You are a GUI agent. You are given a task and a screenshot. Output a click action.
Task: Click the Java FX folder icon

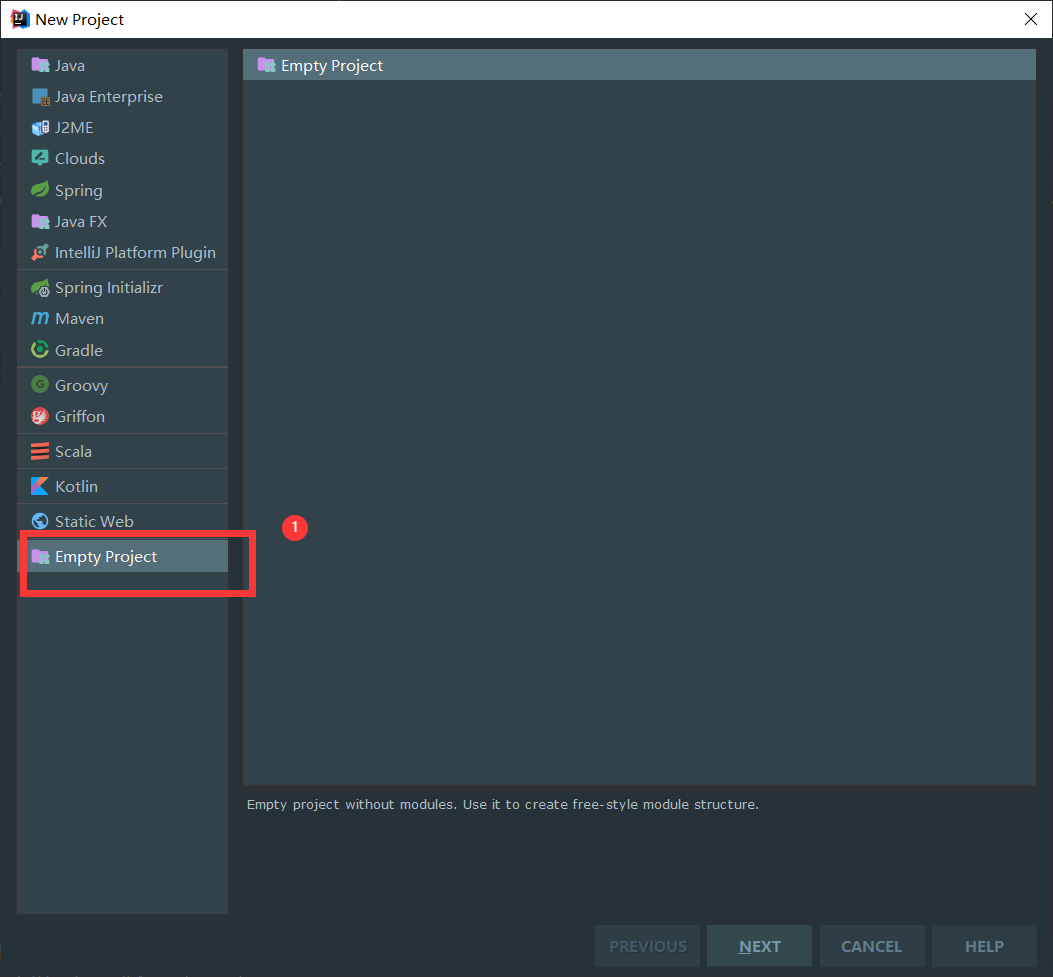point(40,222)
